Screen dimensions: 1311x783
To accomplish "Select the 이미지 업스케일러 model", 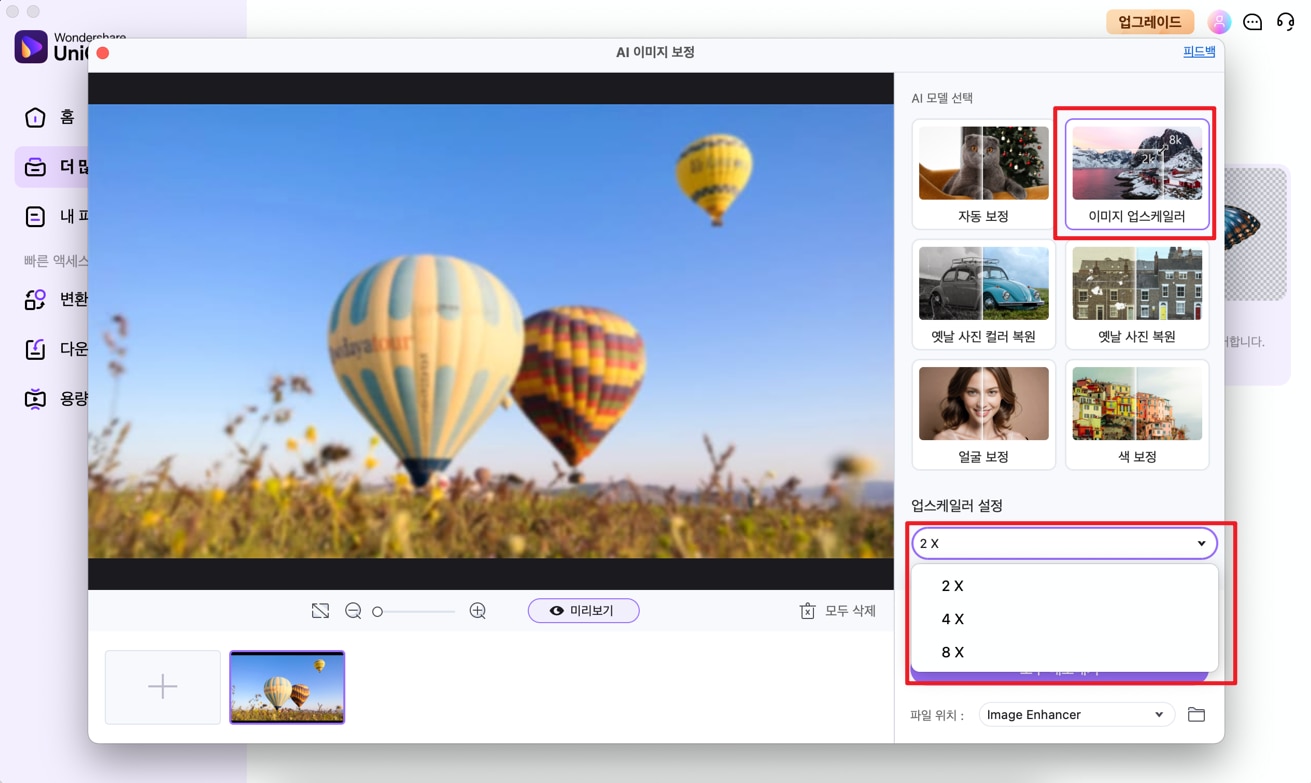I will pos(1137,174).
